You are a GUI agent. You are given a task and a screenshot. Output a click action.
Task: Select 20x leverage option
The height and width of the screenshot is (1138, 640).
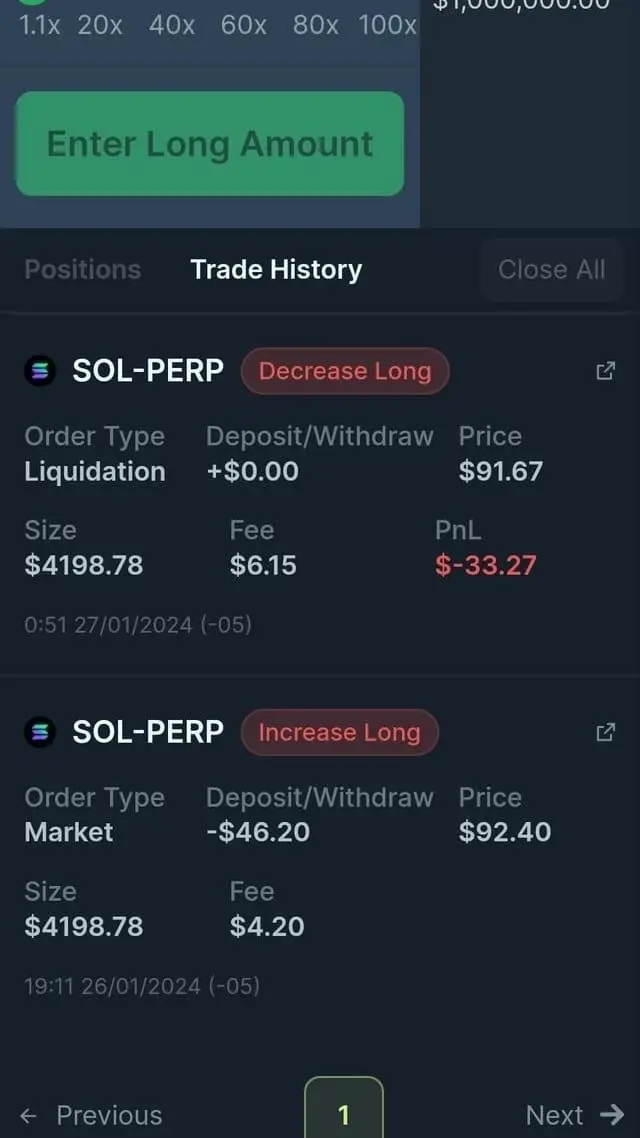tap(100, 25)
